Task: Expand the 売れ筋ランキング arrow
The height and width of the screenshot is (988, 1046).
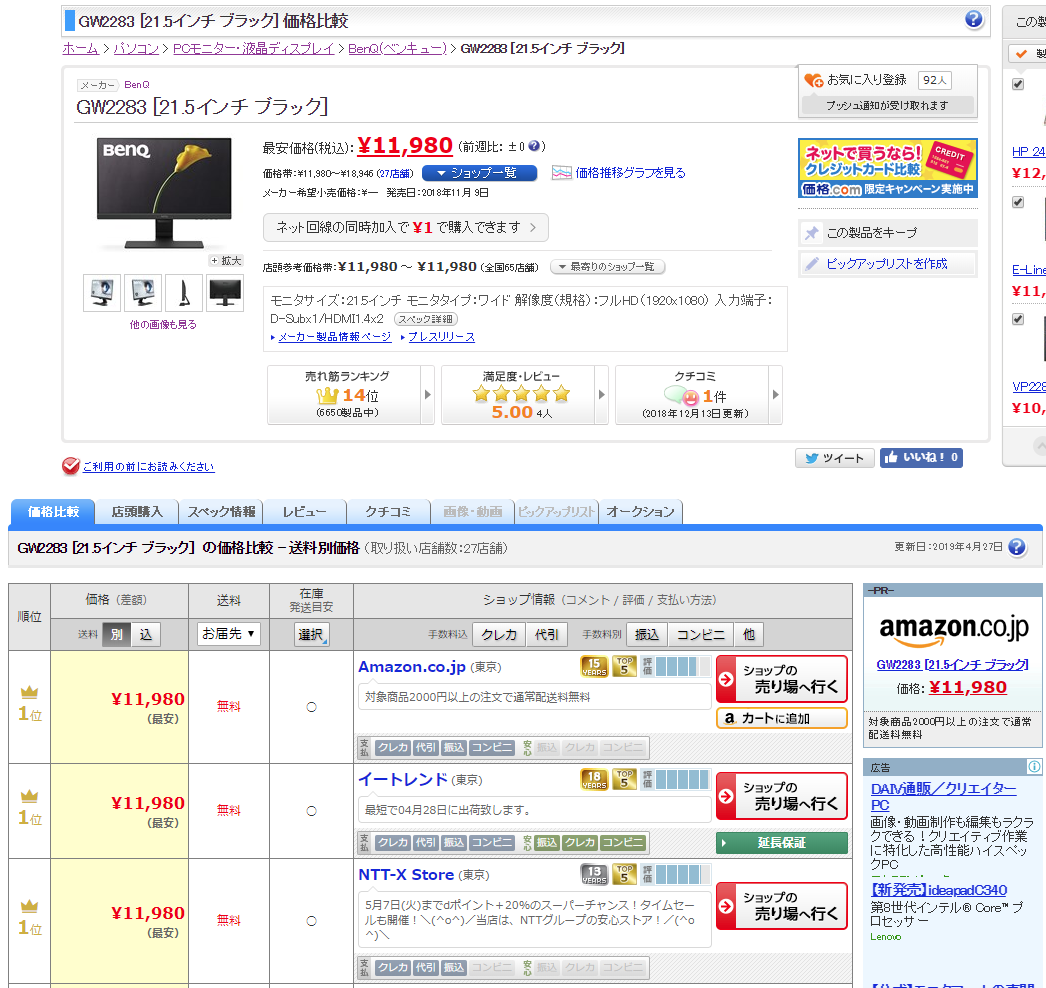Action: point(428,394)
